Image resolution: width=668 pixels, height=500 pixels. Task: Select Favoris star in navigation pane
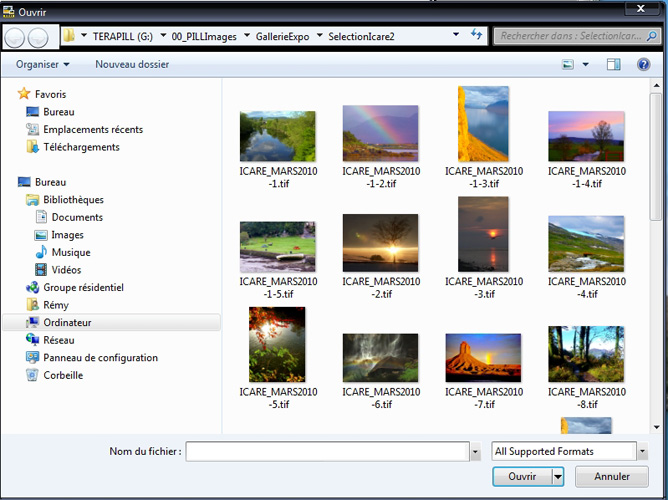pos(24,94)
